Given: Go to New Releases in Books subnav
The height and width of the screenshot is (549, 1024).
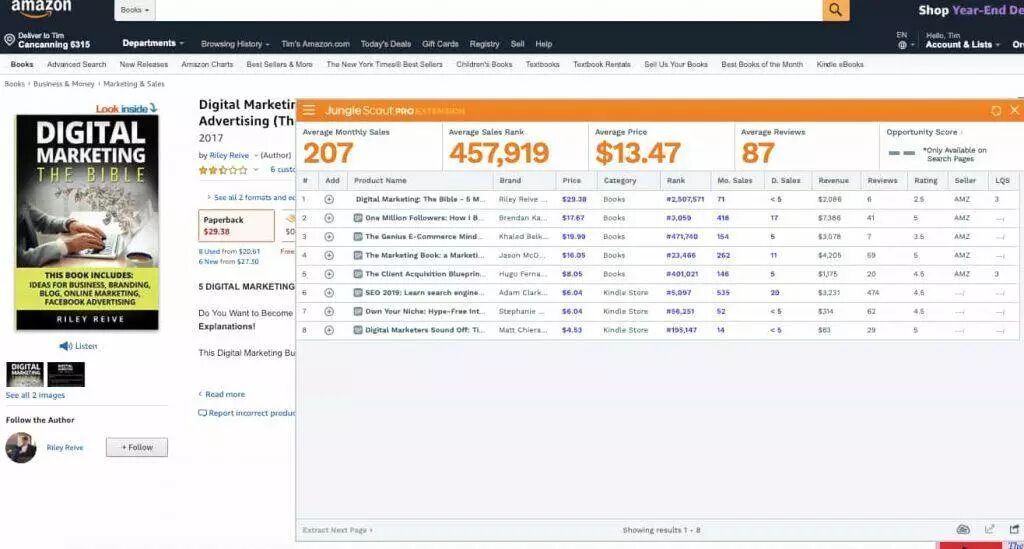Looking at the screenshot, I should [x=144, y=65].
